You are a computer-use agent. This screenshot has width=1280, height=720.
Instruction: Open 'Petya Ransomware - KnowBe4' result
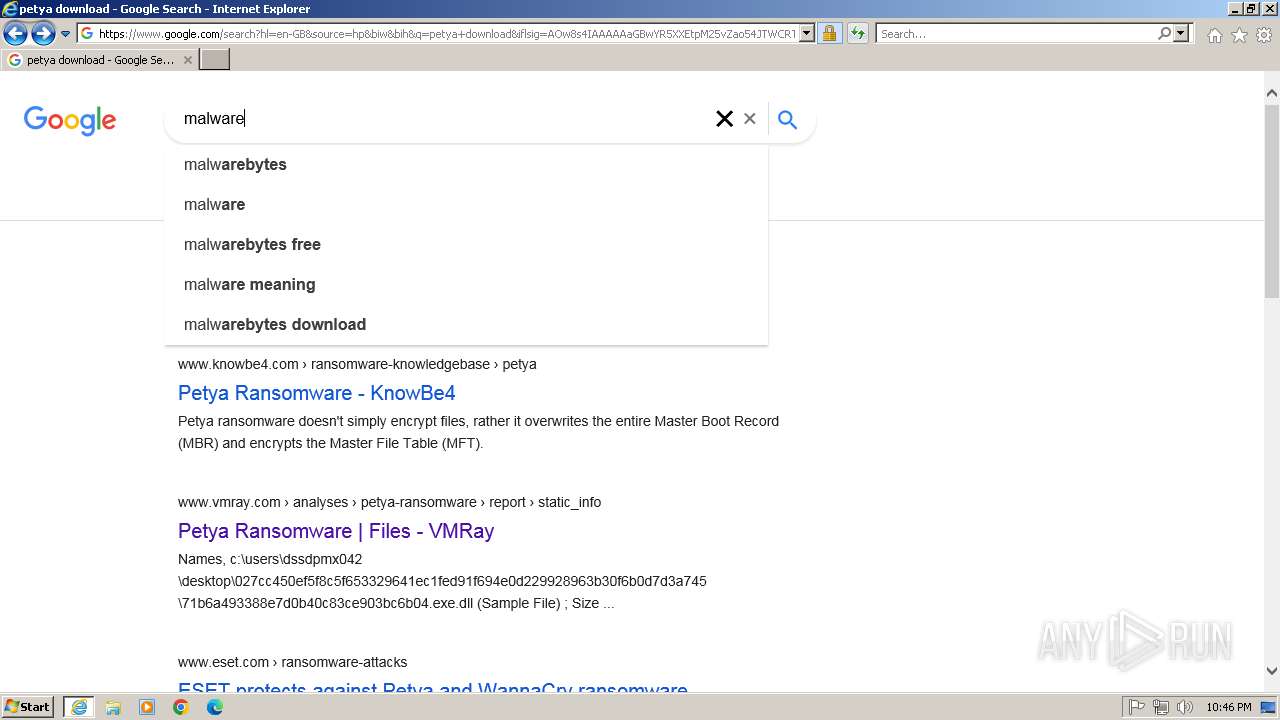pos(316,393)
